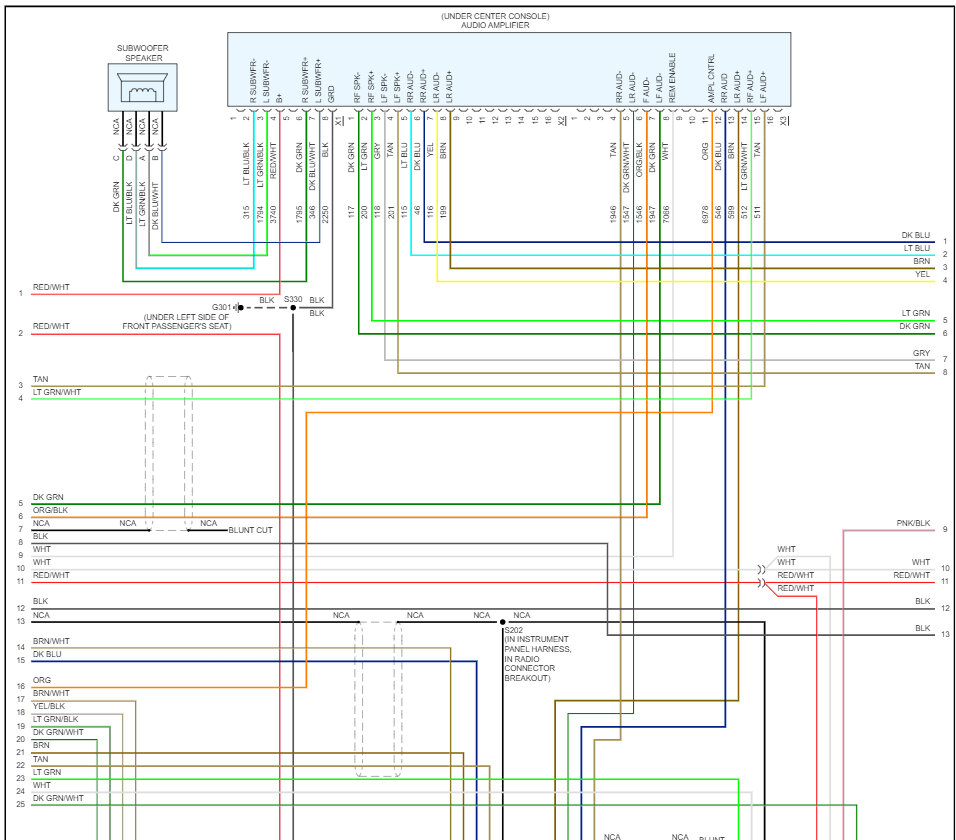
Task: Click the S330 splice label text
Action: (293, 299)
